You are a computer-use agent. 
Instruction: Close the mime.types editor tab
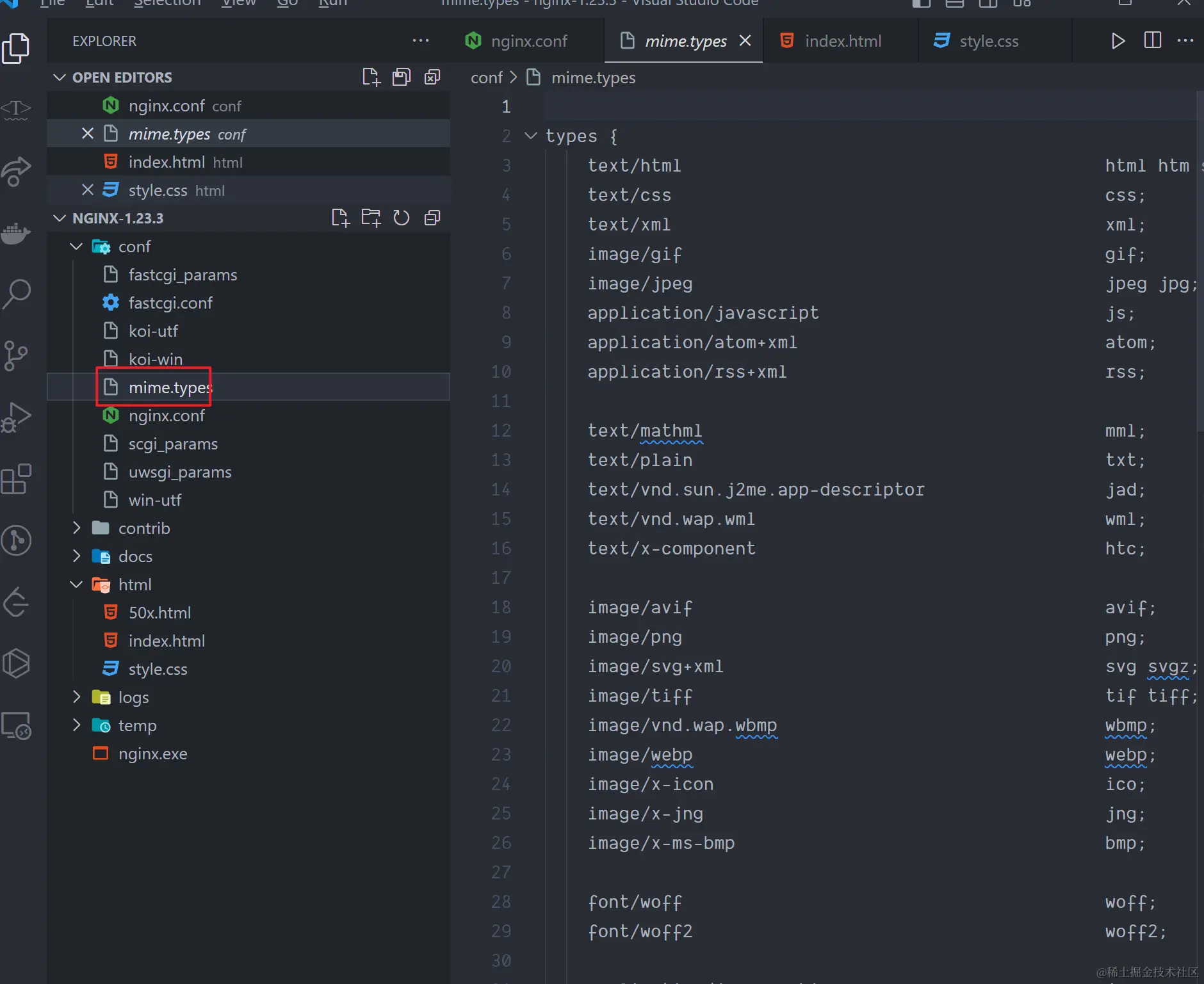(x=745, y=40)
